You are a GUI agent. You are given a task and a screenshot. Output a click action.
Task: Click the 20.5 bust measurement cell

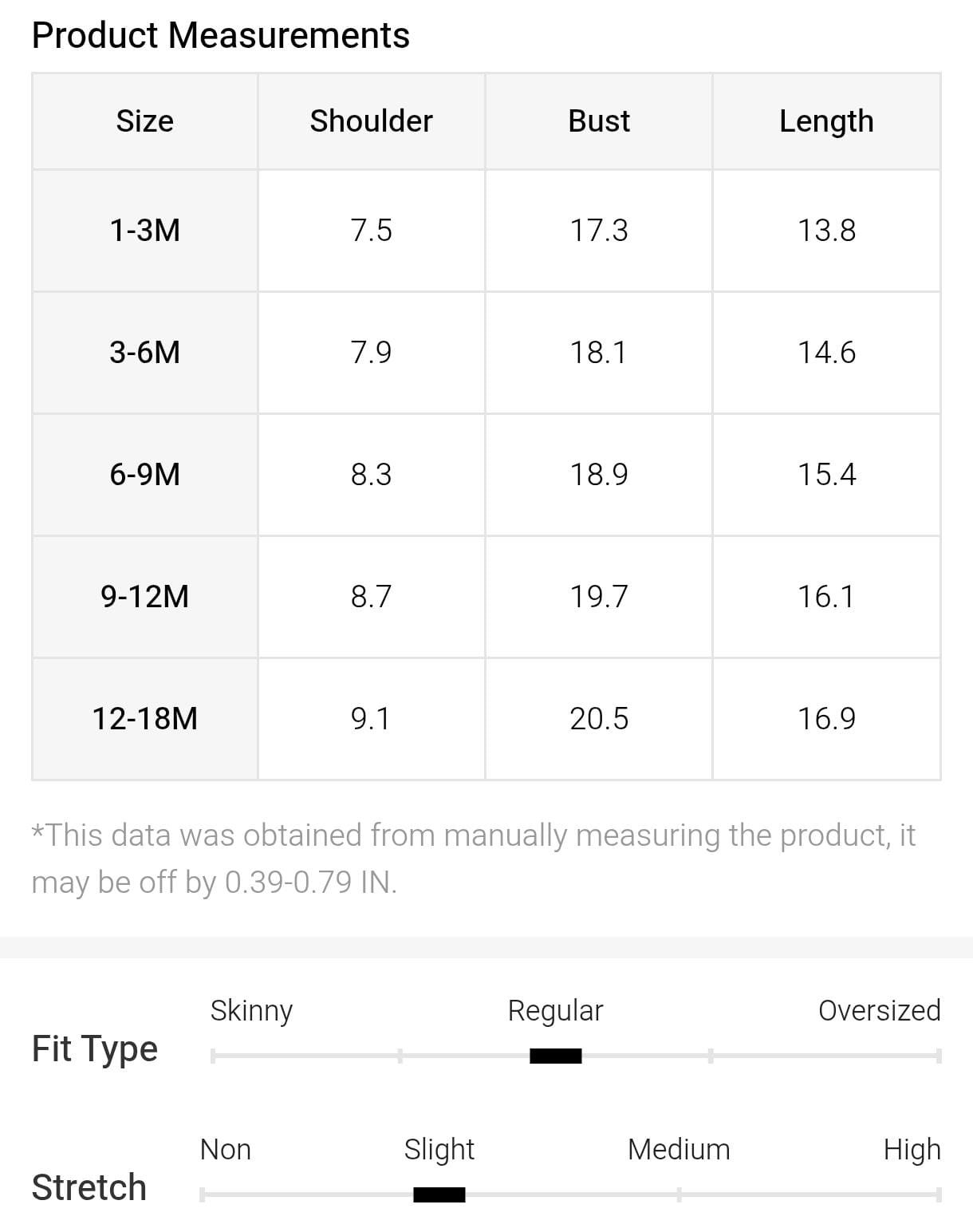[598, 719]
